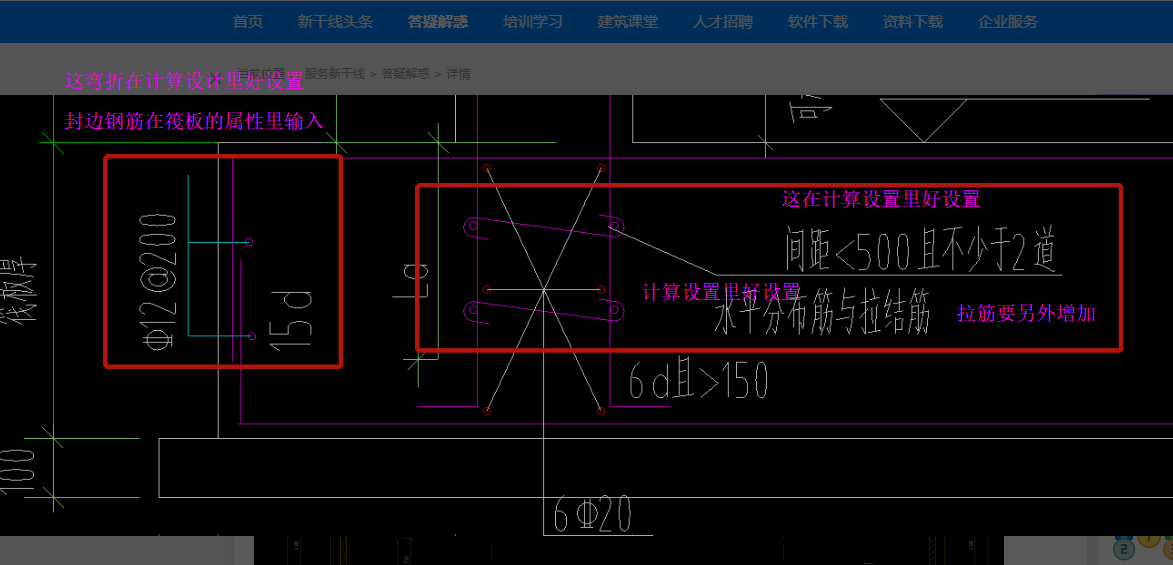This screenshot has height=565, width=1173.
Task: Go to 新干线头条 in the top navigation
Action: click(335, 22)
